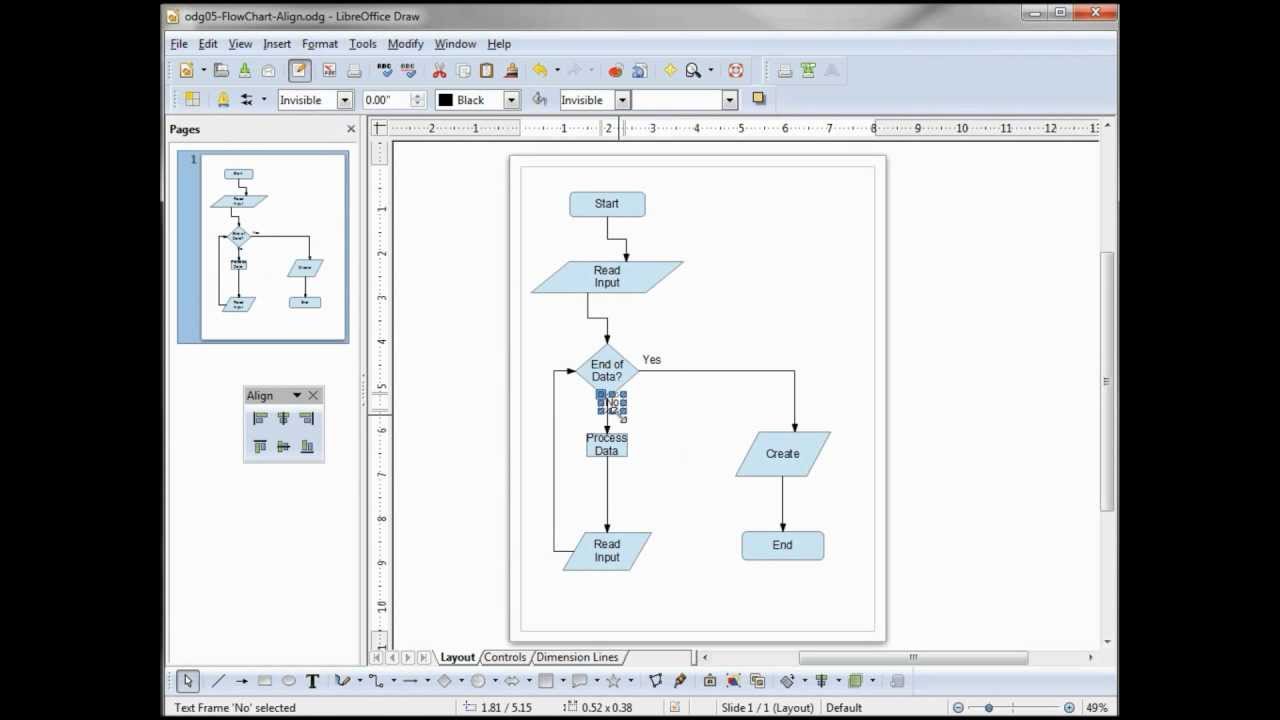Click the Spelling check ABC icon
The width and height of the screenshot is (1280, 720).
(385, 70)
